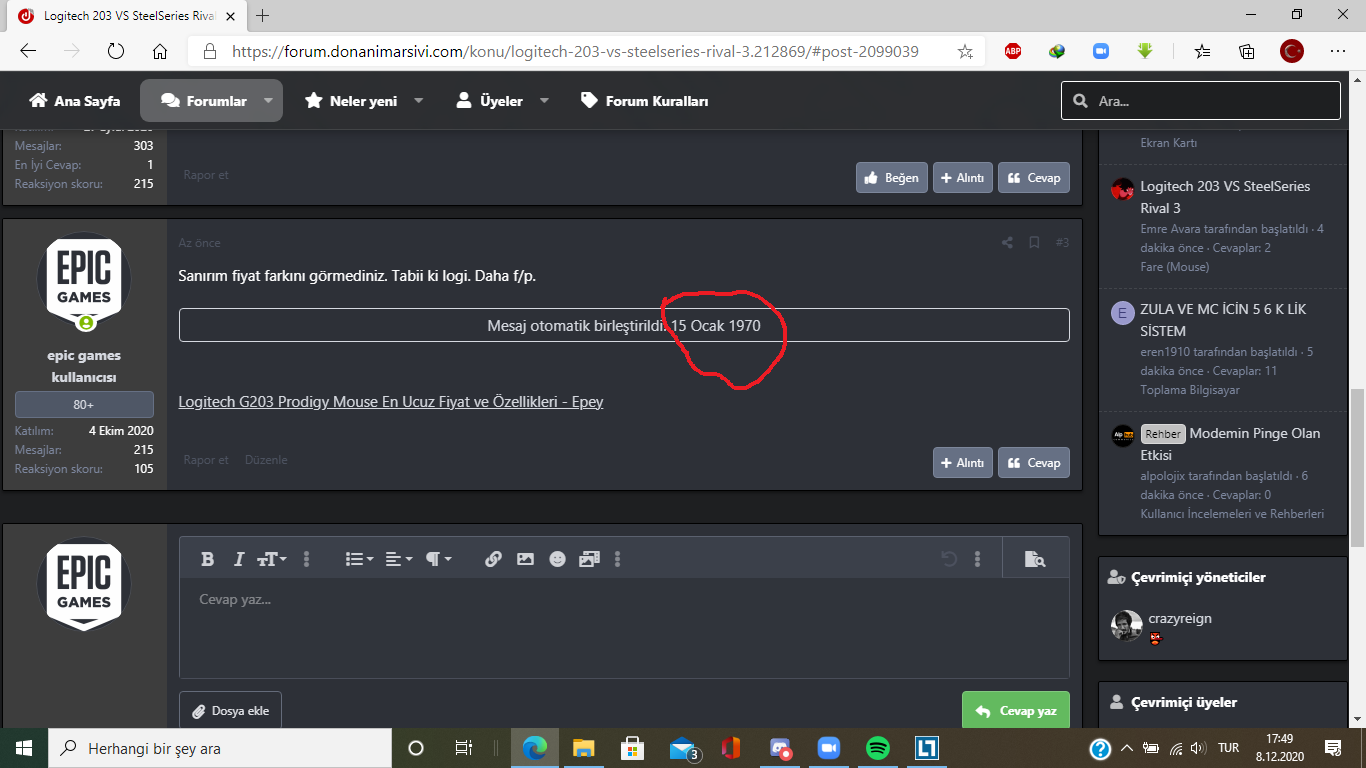Expand the Üyeler navigation dropdown arrow
Image resolution: width=1366 pixels, height=768 pixels.
(x=545, y=101)
